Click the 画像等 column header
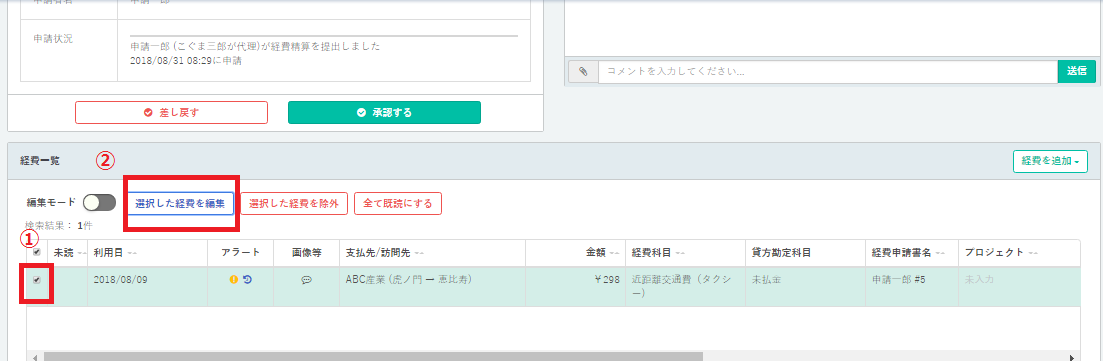 click(x=306, y=253)
